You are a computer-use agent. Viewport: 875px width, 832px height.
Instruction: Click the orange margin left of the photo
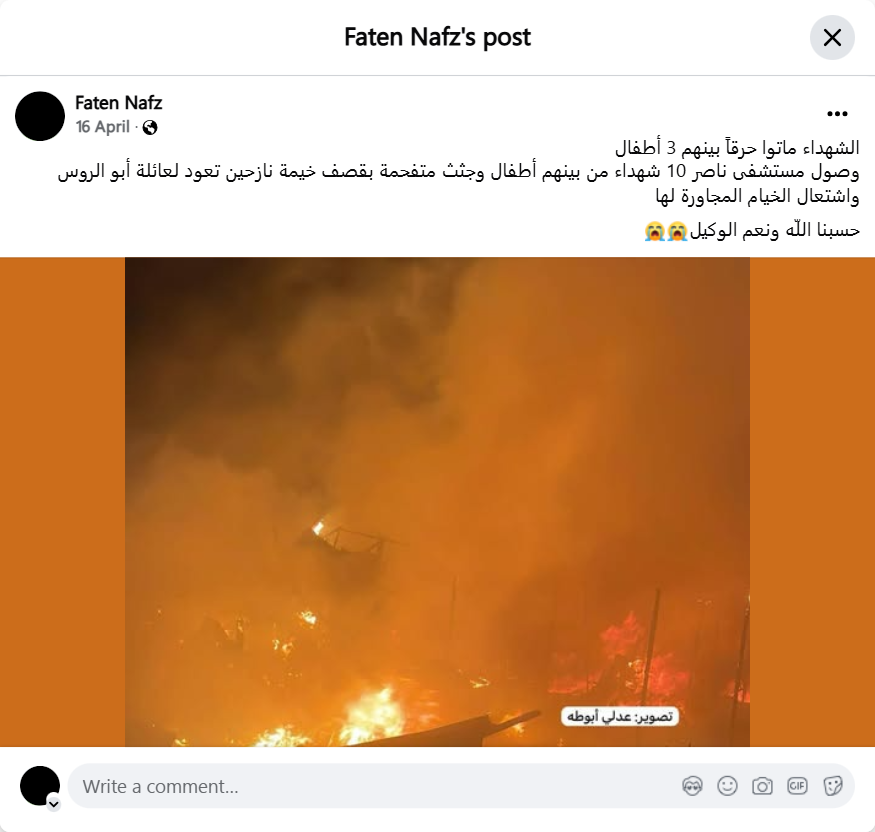click(62, 502)
